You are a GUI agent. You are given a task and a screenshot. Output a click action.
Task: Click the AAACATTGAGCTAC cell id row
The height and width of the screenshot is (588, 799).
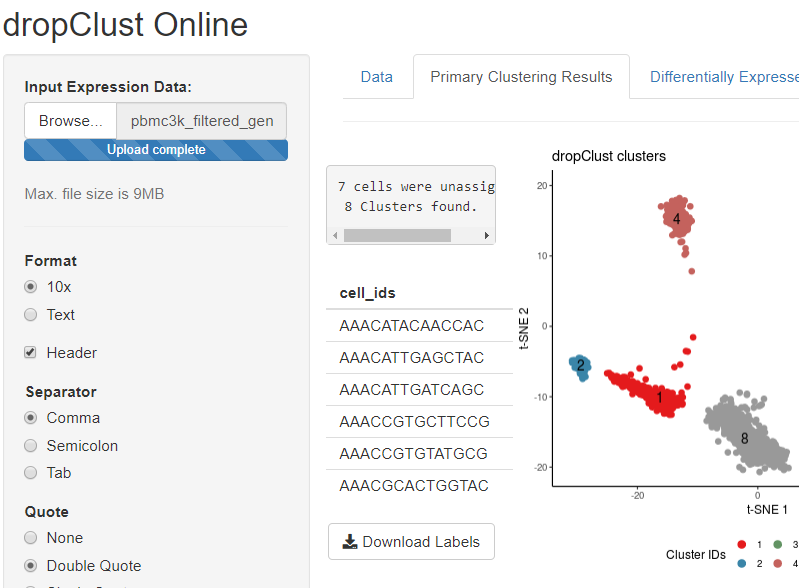coord(419,358)
